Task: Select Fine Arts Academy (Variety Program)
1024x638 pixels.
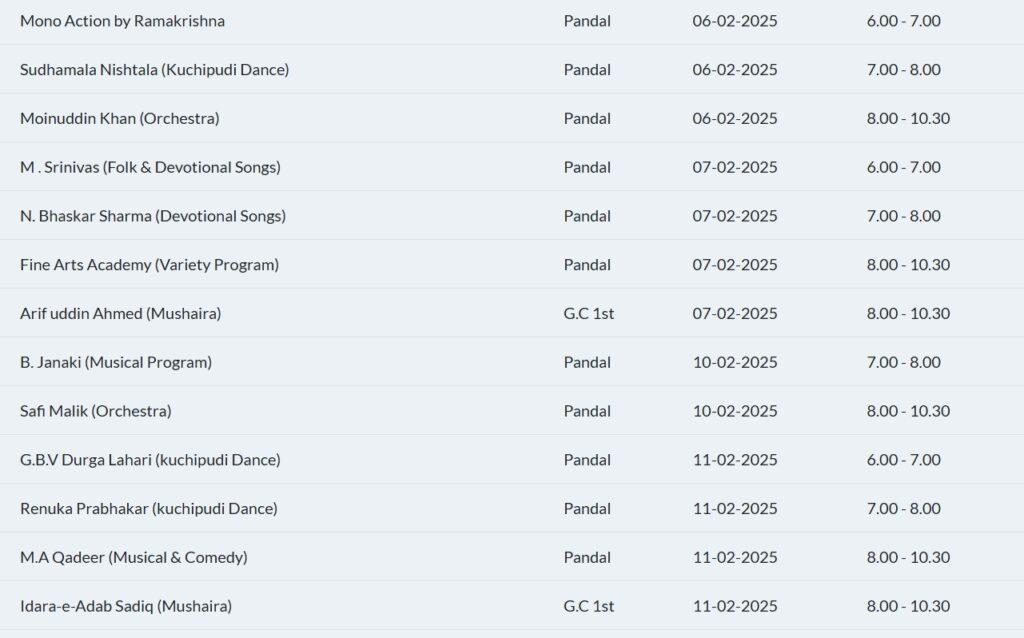Action: (149, 265)
